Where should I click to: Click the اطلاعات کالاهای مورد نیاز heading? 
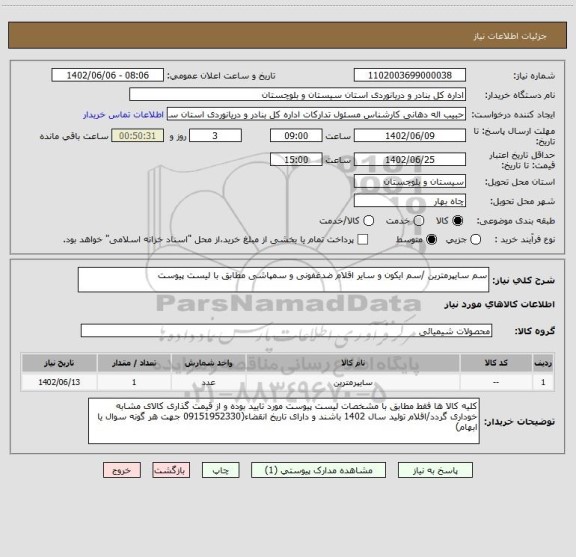(x=500, y=305)
